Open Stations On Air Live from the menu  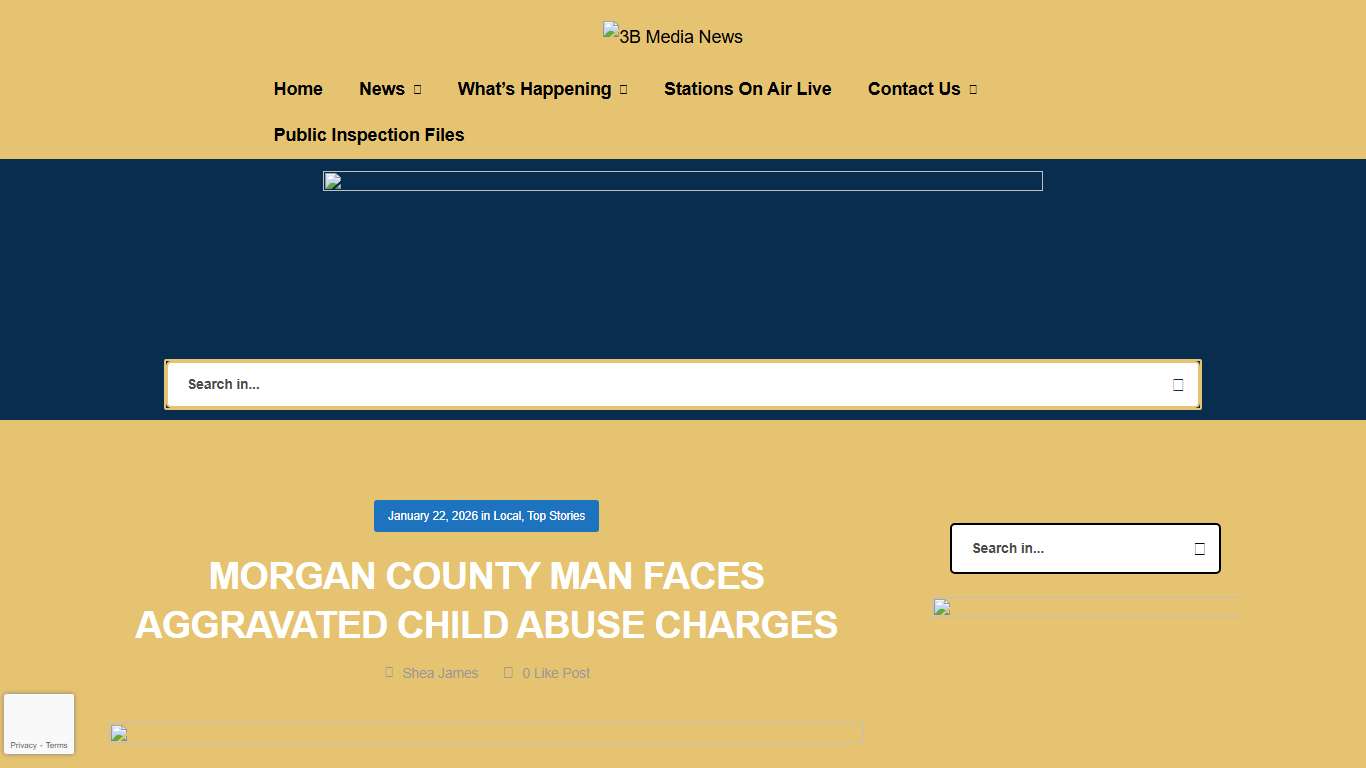tap(748, 89)
